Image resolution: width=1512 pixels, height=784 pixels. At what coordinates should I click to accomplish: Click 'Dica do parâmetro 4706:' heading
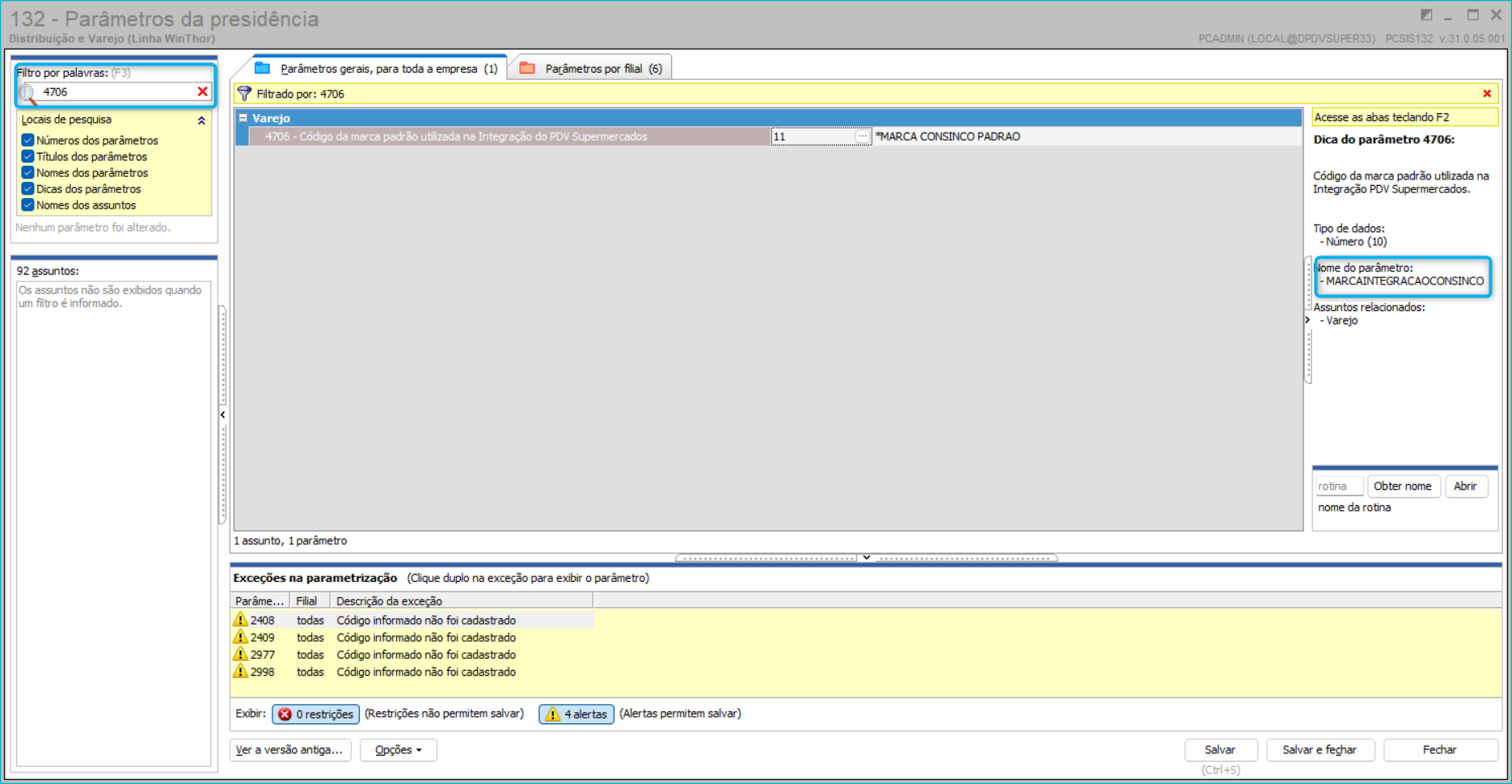tap(1384, 139)
